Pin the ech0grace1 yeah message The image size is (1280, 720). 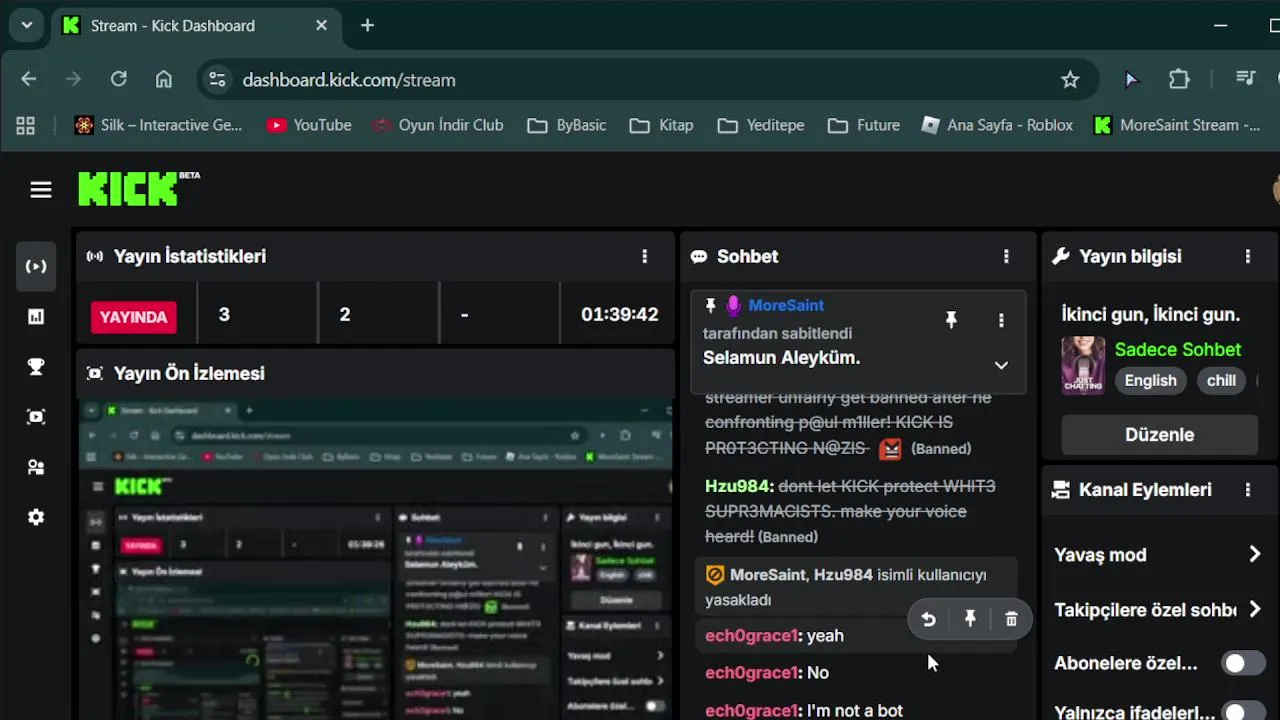(970, 620)
